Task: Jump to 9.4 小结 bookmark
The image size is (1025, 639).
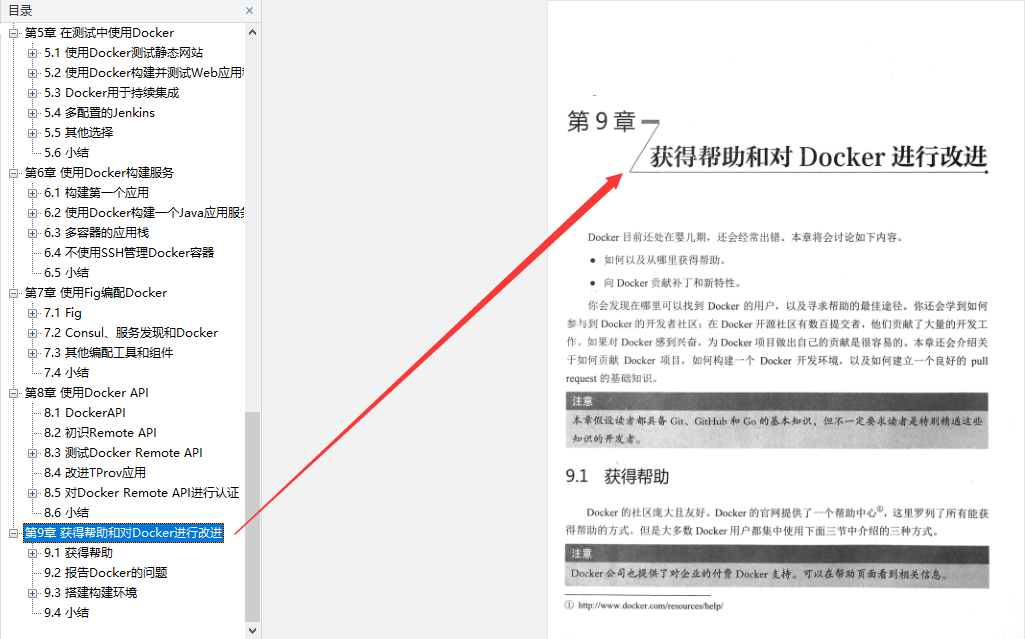Action: 67,614
